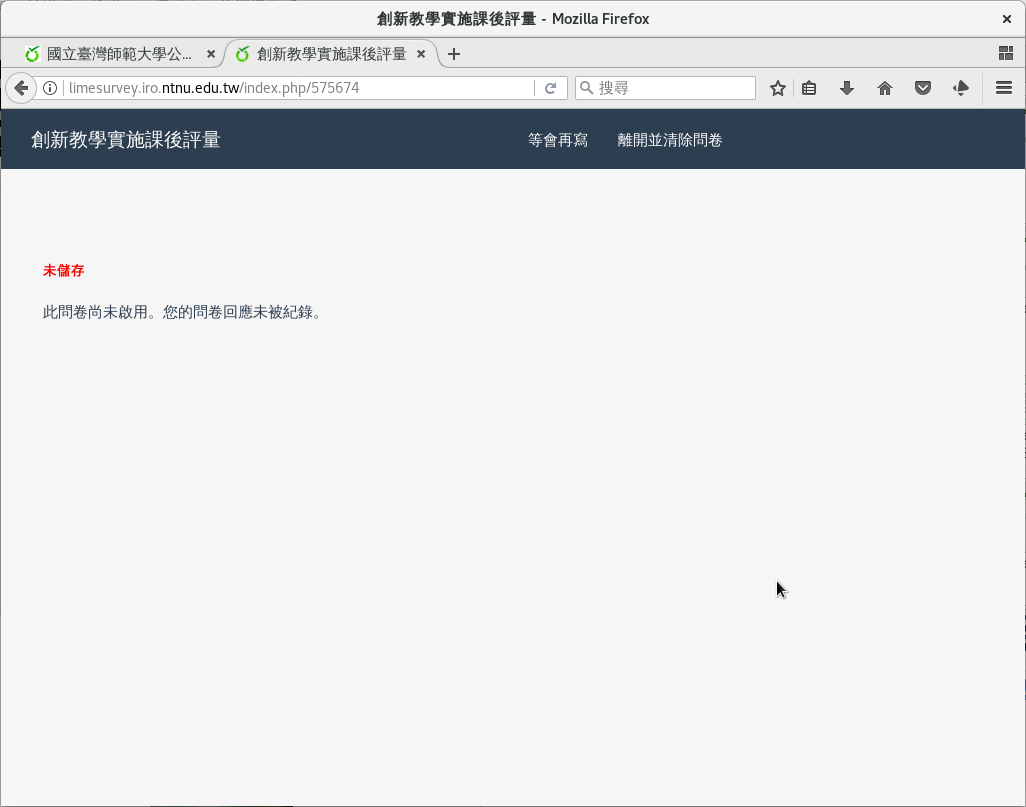The width and height of the screenshot is (1026, 807).
Task: Click the 此問卷尚未啟用 message text
Action: 183,312
